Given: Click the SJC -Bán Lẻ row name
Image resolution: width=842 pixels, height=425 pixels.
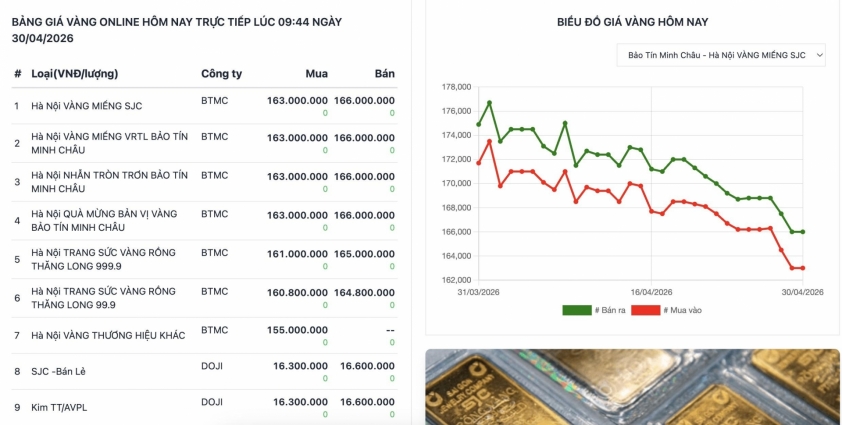Looking at the screenshot, I should click(58, 372).
